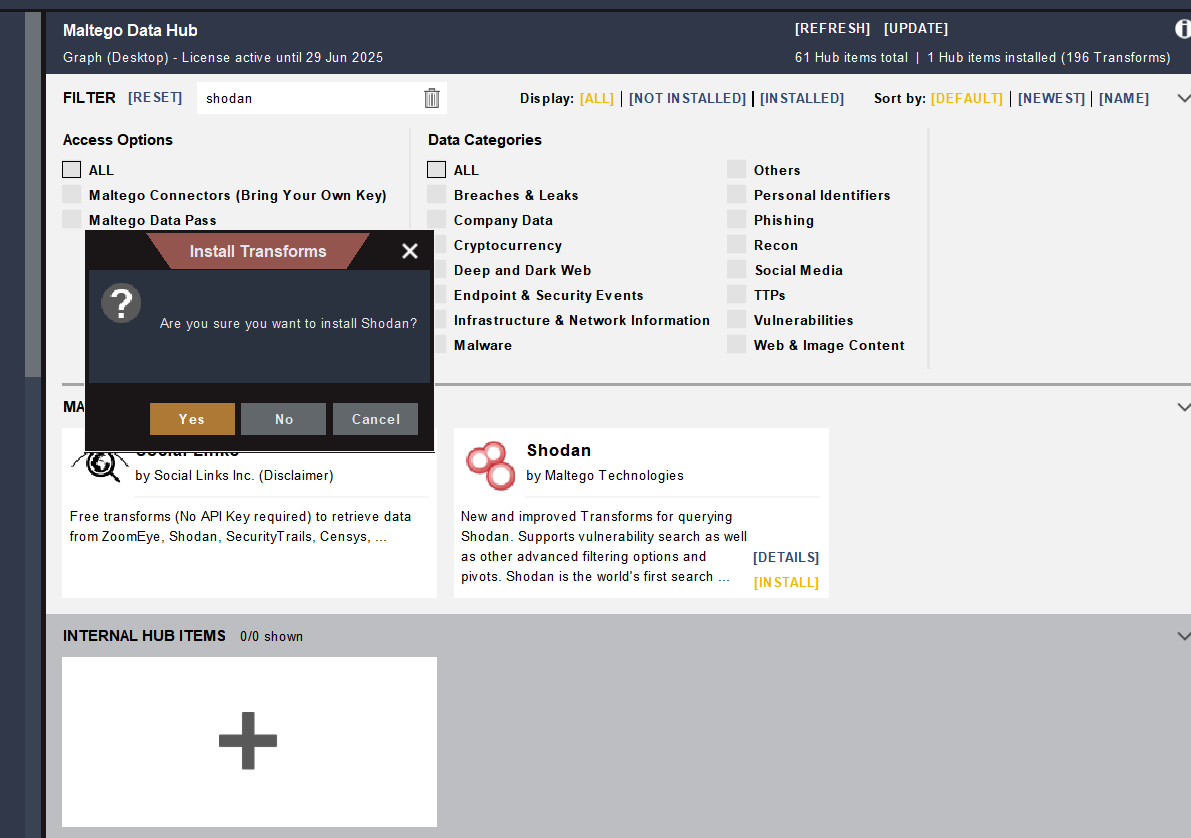Open the info icon in Data Hub header
Image resolution: width=1191 pixels, height=838 pixels.
pyautogui.click(x=1183, y=29)
